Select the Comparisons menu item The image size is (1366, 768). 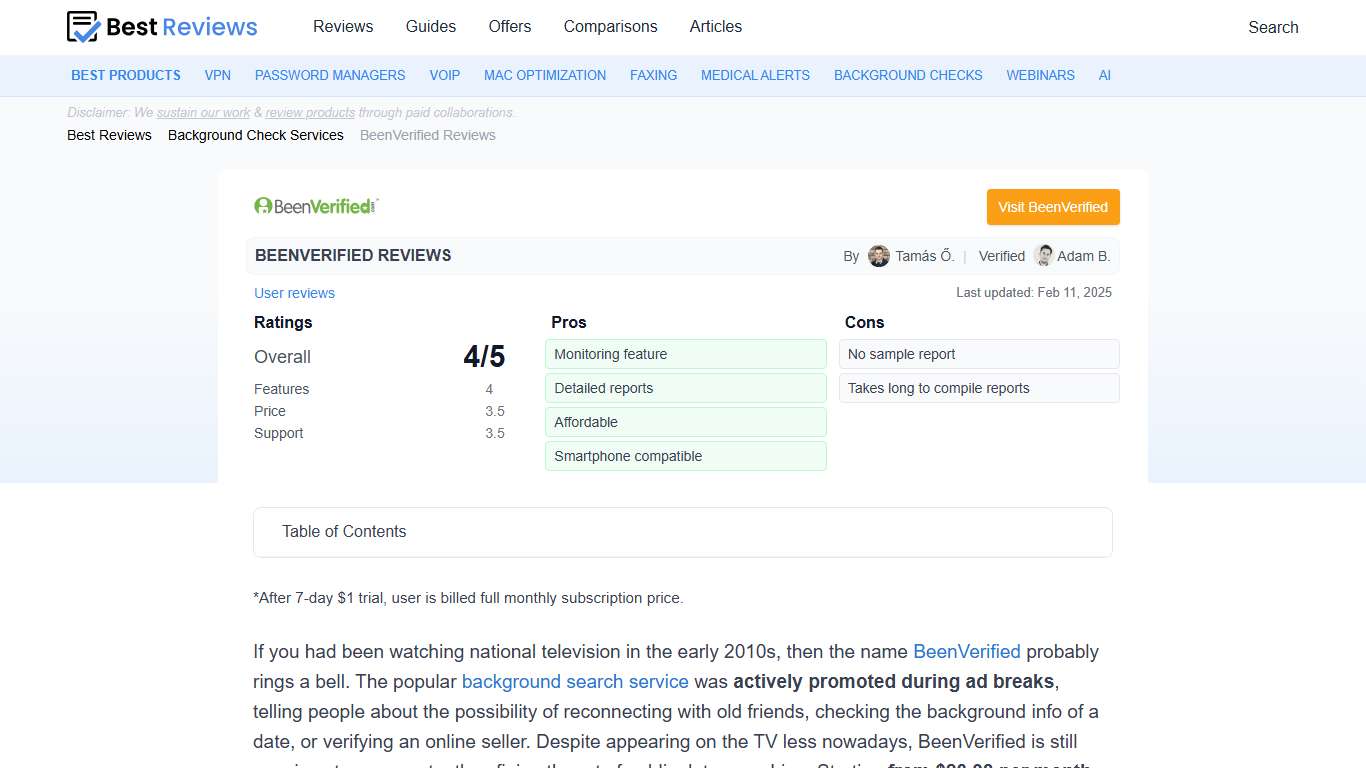(610, 27)
